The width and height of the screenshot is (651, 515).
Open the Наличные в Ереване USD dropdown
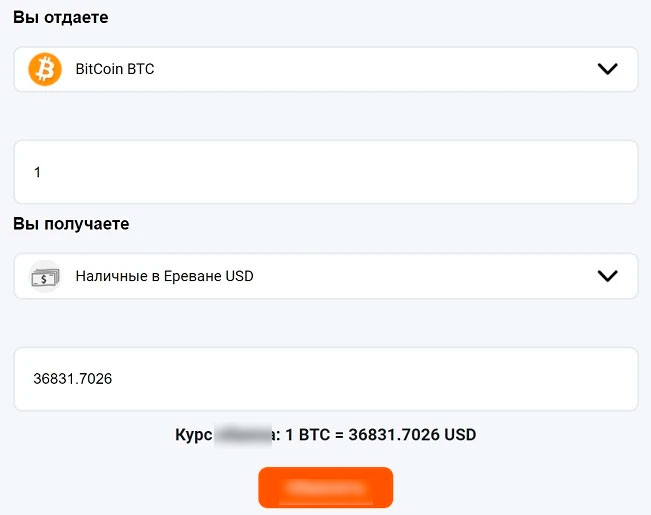point(325,276)
